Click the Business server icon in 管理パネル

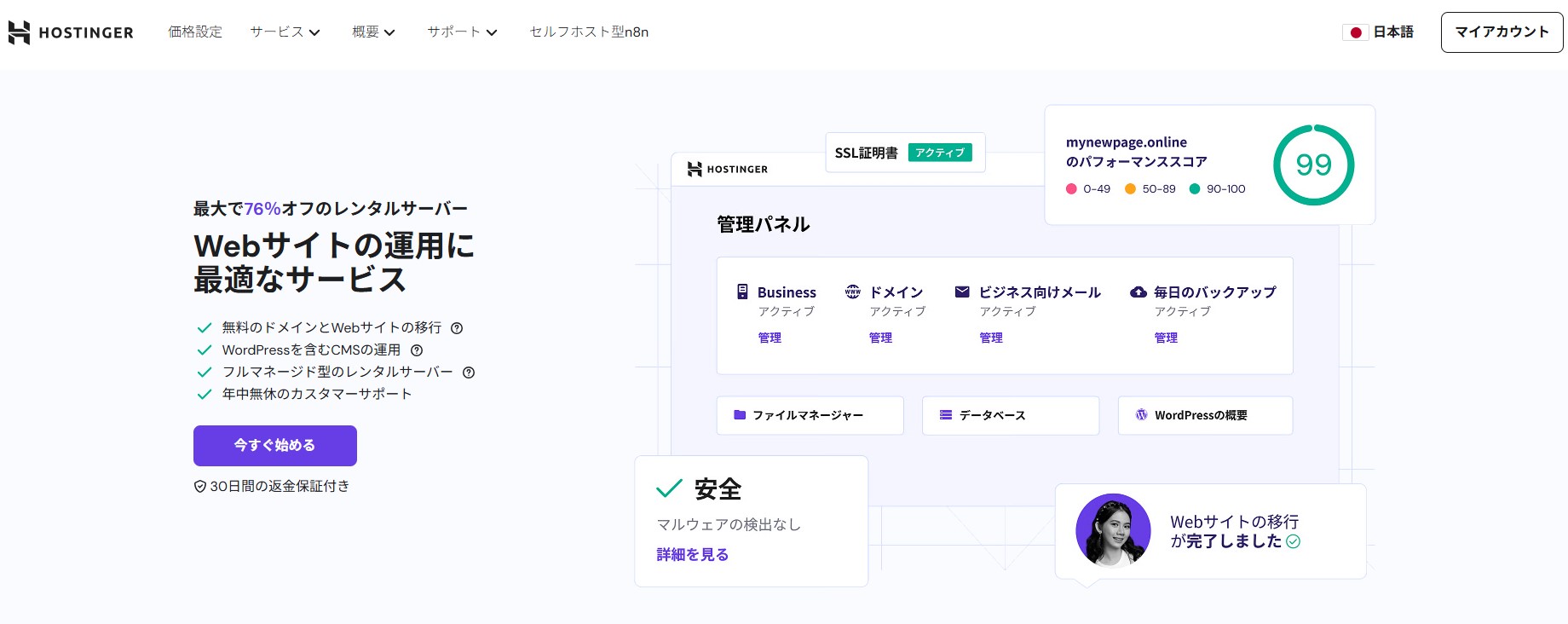coord(742,292)
